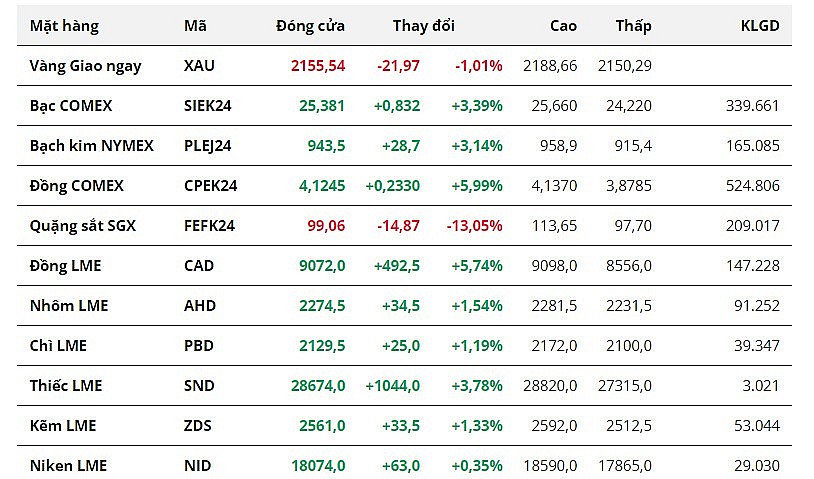Open the "Vàng Giao ngay" row
Image resolution: width=814 pixels, height=479 pixels.
coord(85,65)
